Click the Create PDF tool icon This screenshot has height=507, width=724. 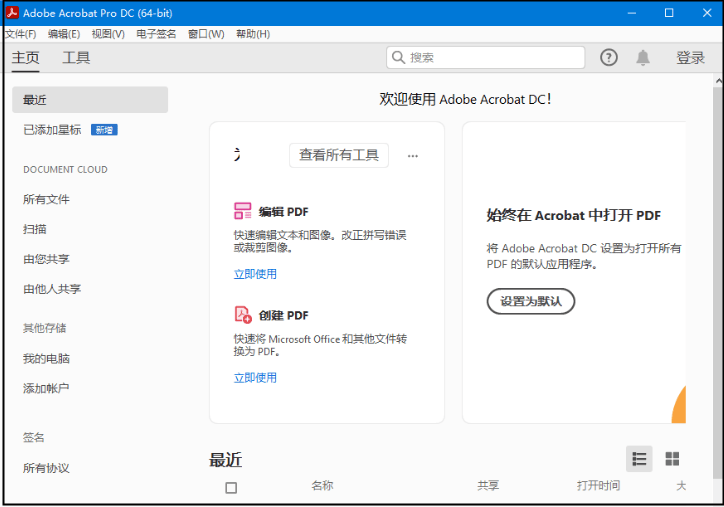click(x=243, y=315)
